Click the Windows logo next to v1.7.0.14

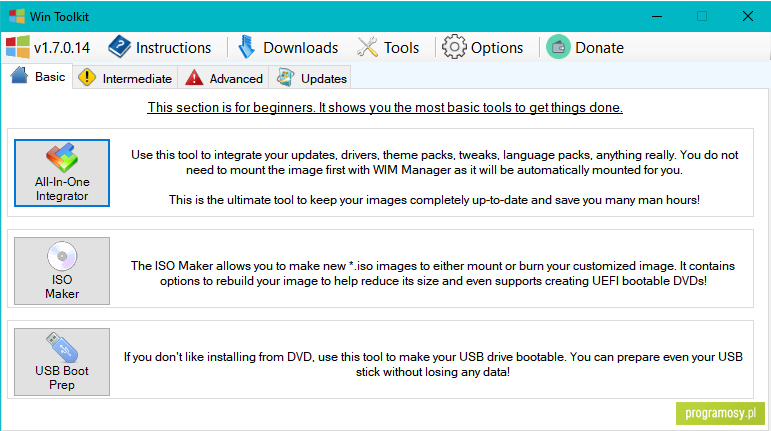coord(18,47)
